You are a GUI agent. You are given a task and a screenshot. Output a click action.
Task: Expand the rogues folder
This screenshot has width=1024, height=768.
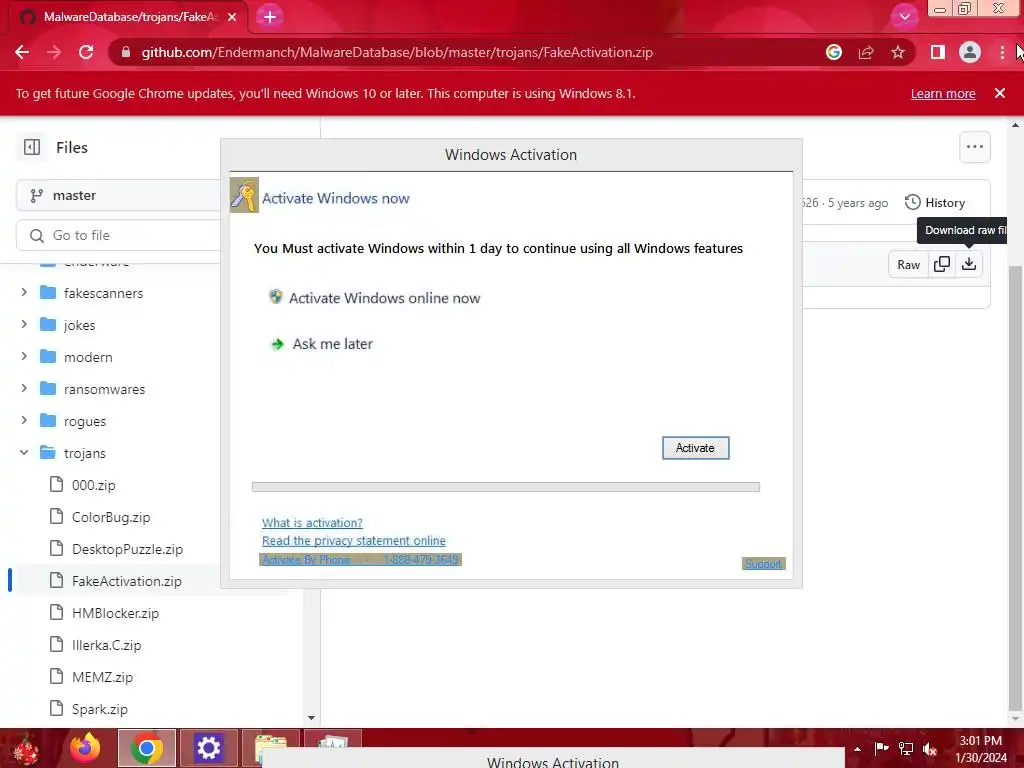coord(24,421)
